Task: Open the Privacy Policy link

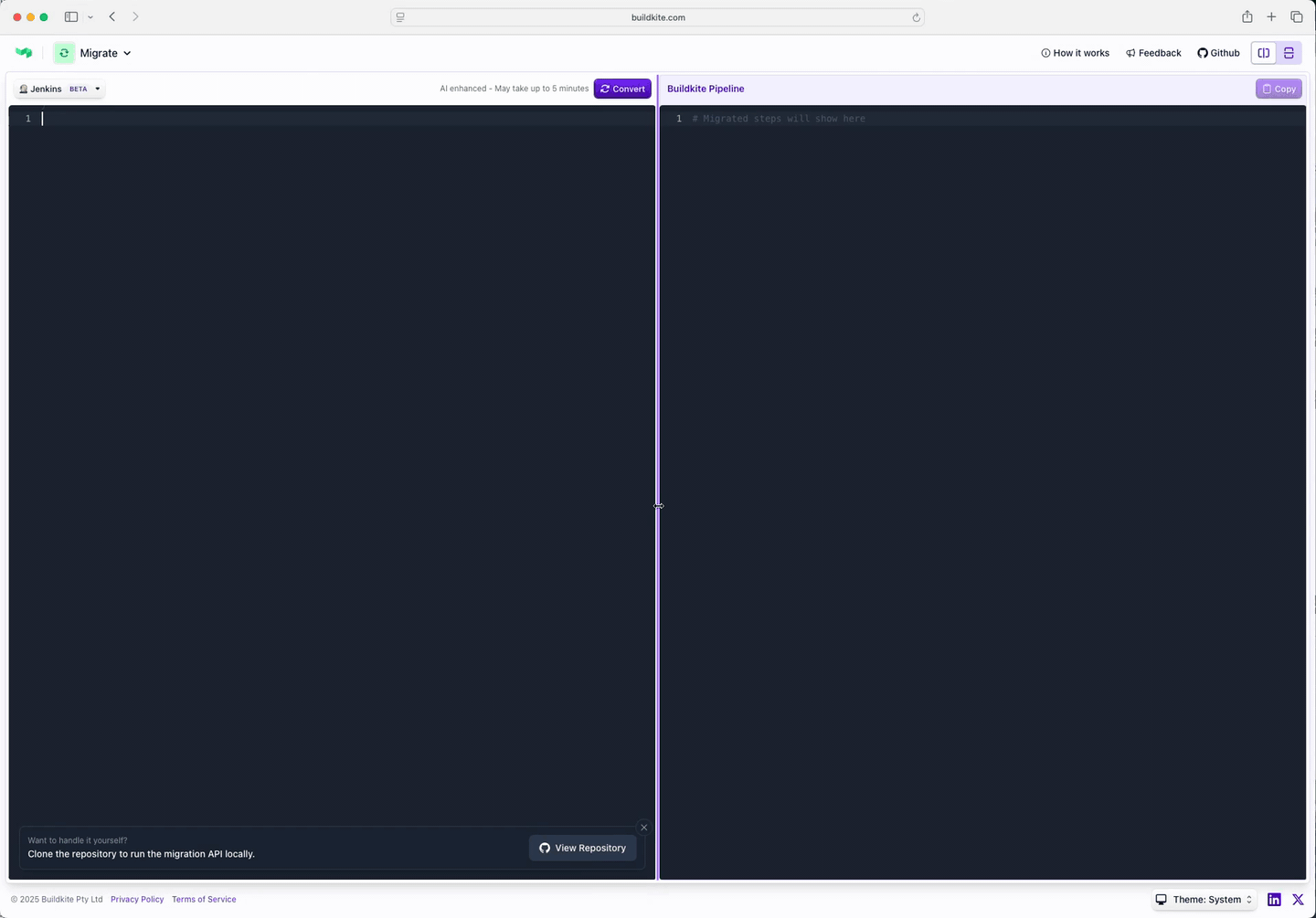Action: 137,900
